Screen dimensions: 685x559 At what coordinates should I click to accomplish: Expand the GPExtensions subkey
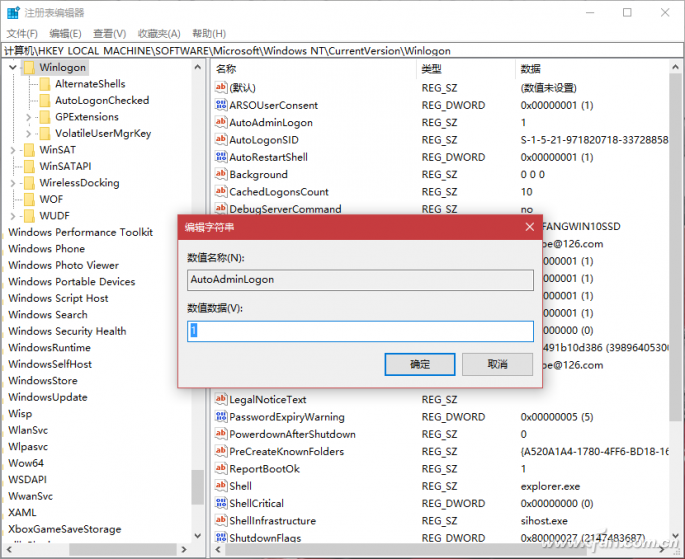point(28,117)
